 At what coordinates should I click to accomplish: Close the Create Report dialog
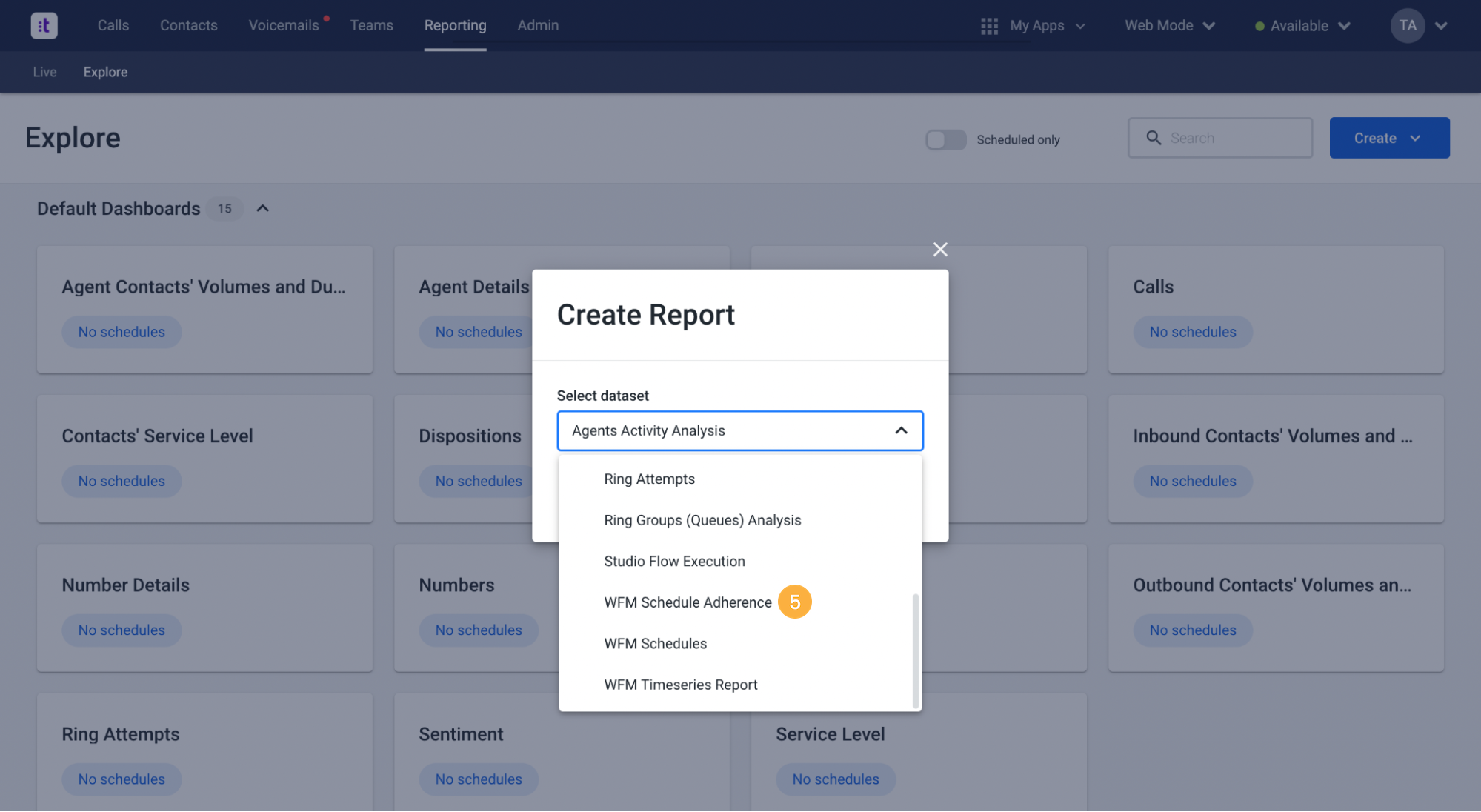pyautogui.click(x=939, y=250)
